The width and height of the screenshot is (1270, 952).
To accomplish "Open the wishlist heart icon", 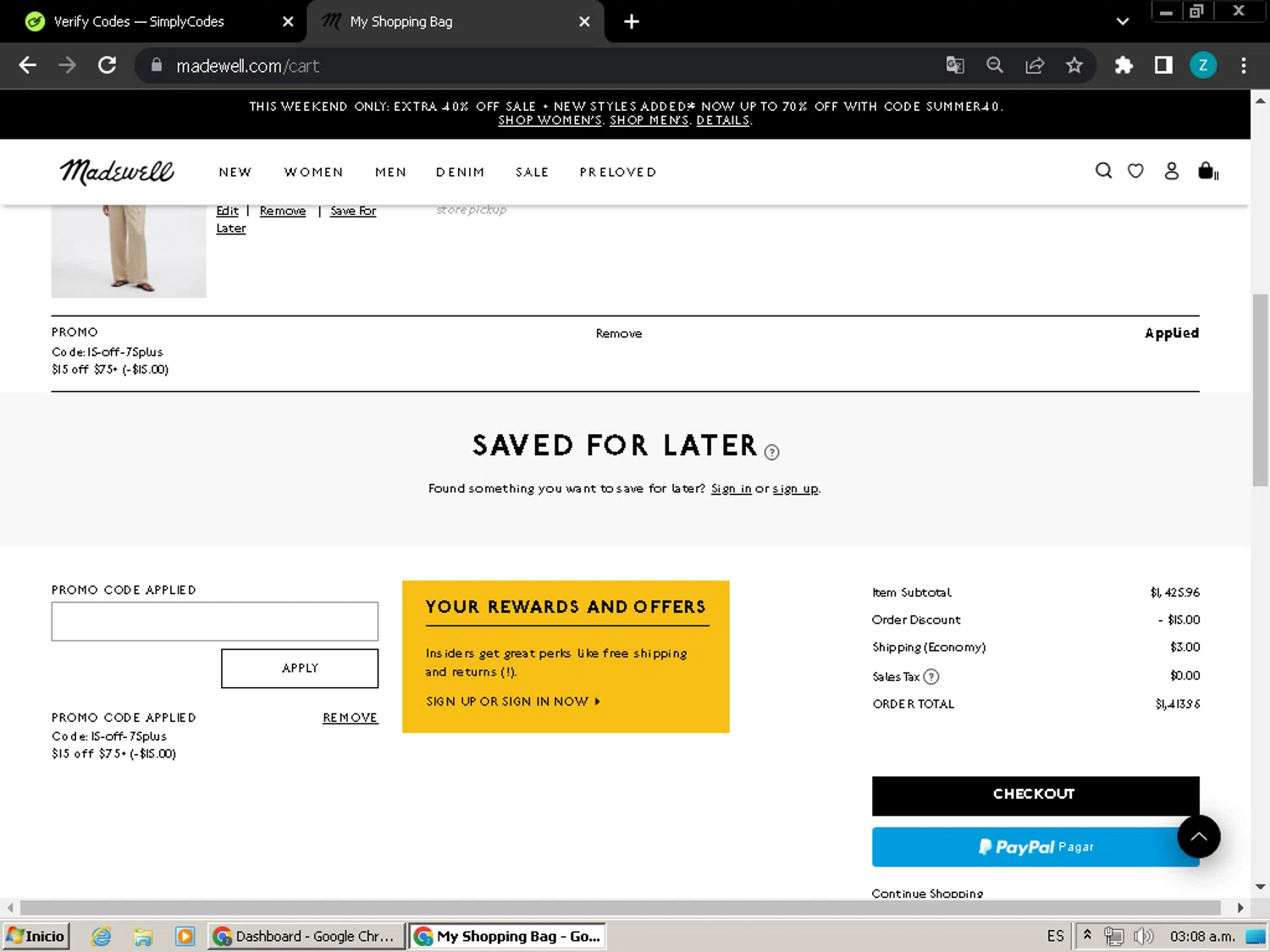I will pyautogui.click(x=1135, y=171).
